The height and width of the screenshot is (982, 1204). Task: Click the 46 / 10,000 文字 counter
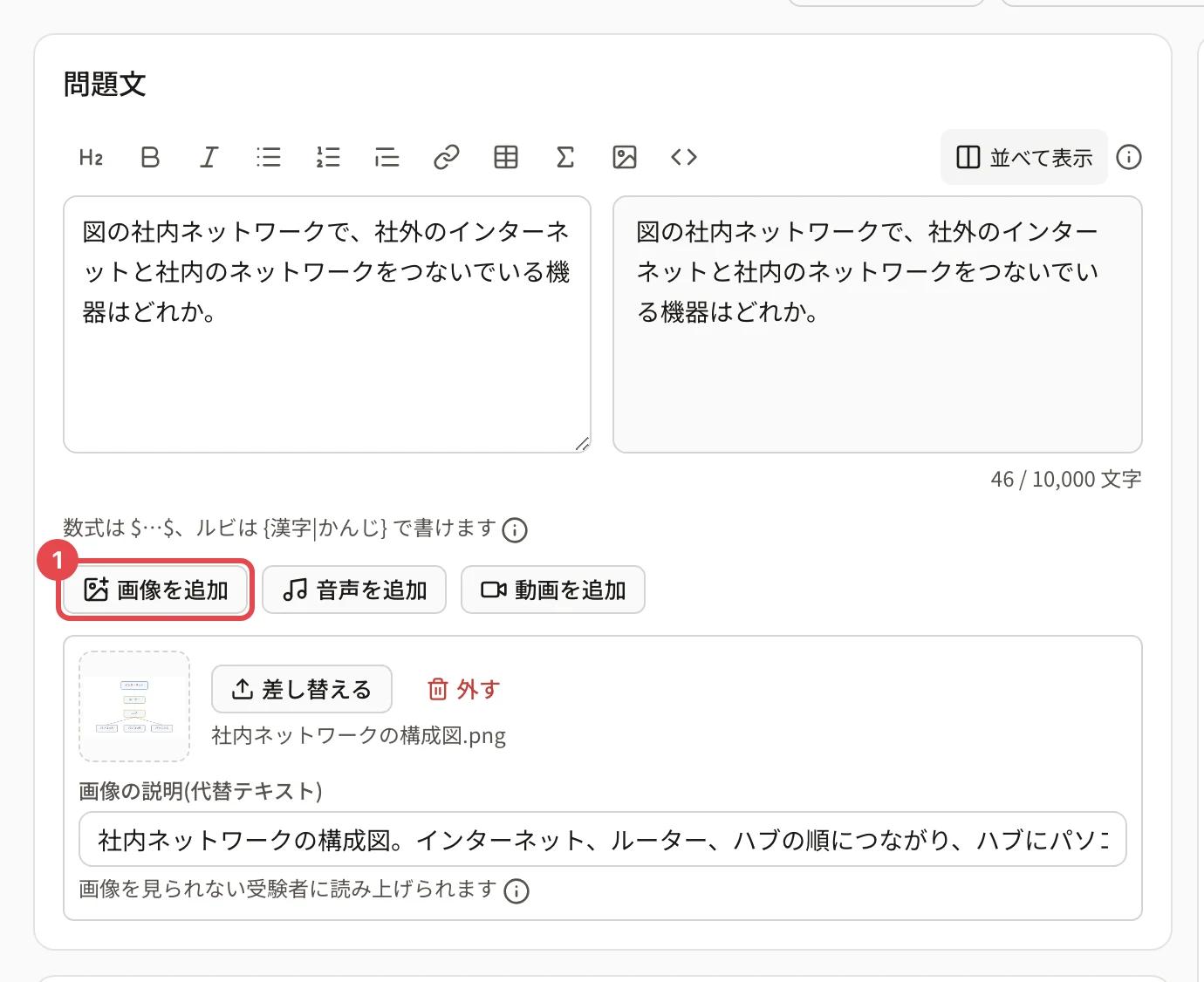[1066, 479]
